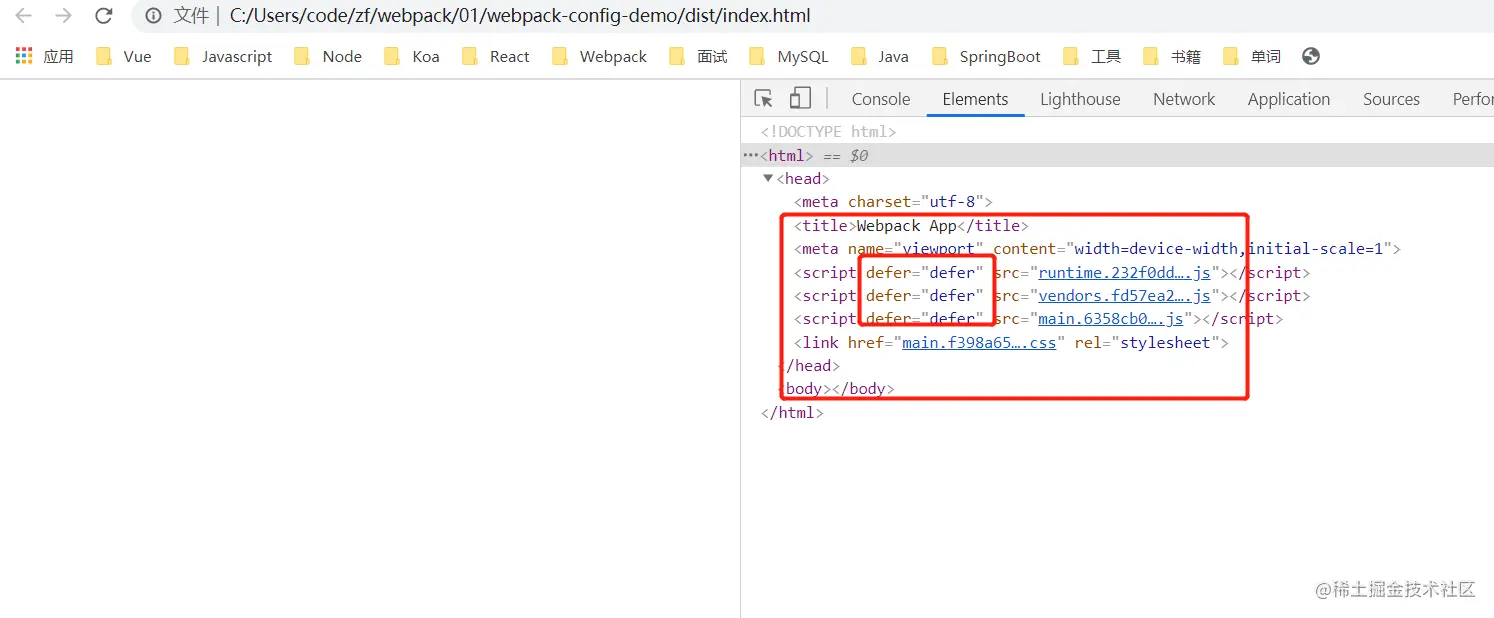Select the body element row

point(836,388)
